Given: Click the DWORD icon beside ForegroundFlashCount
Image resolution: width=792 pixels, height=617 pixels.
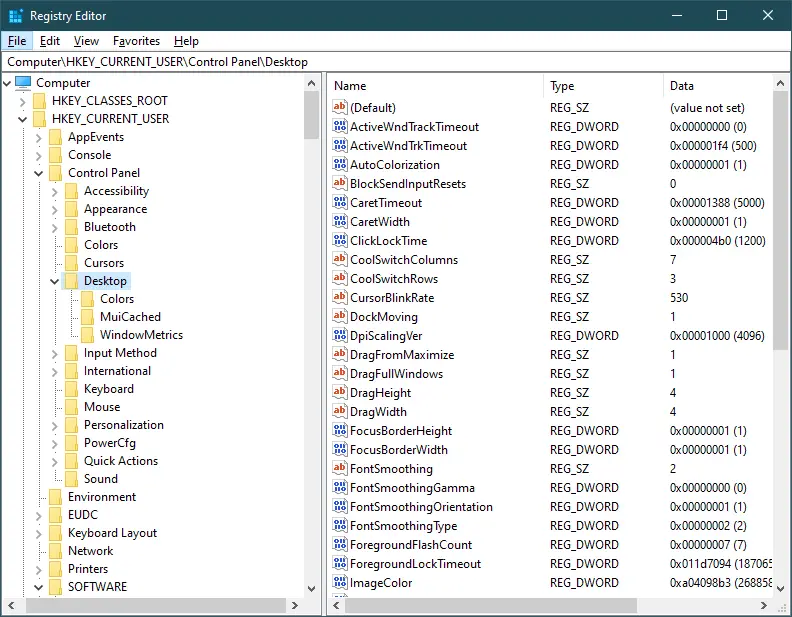Looking at the screenshot, I should click(x=340, y=544).
